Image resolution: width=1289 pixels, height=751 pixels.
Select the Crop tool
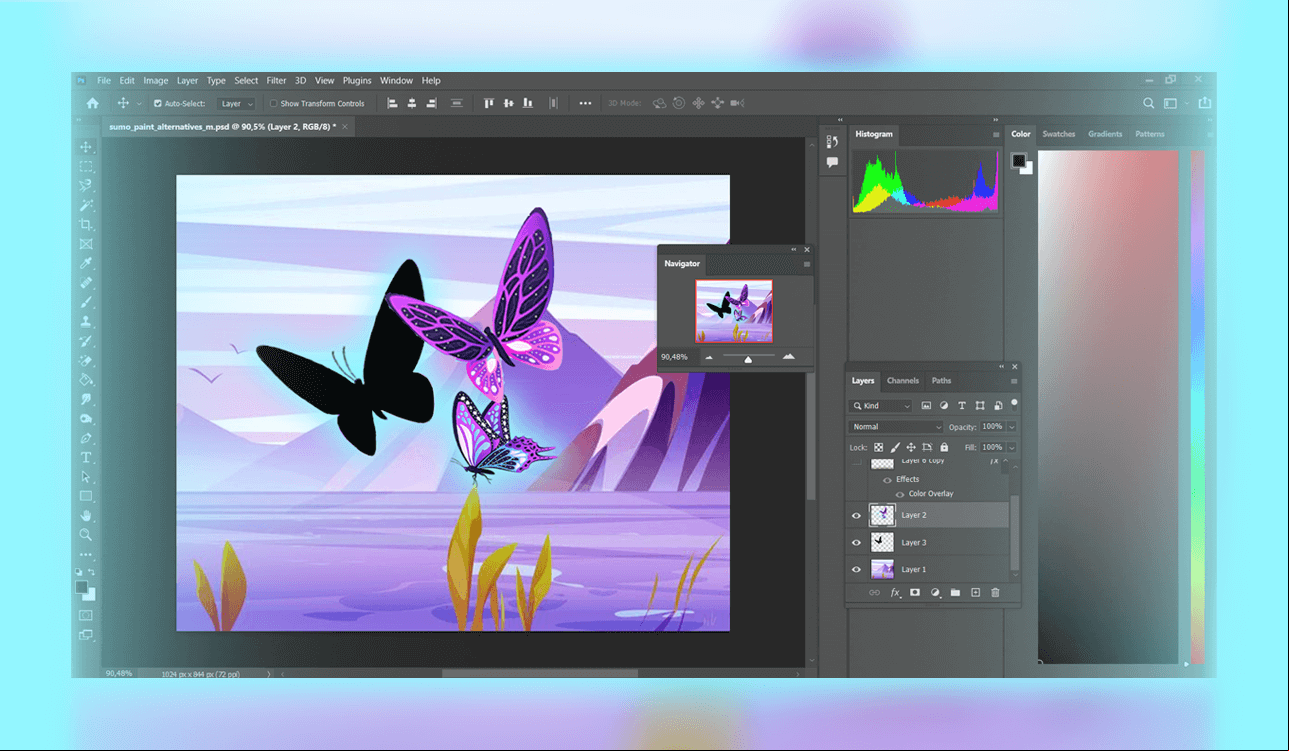point(86,224)
